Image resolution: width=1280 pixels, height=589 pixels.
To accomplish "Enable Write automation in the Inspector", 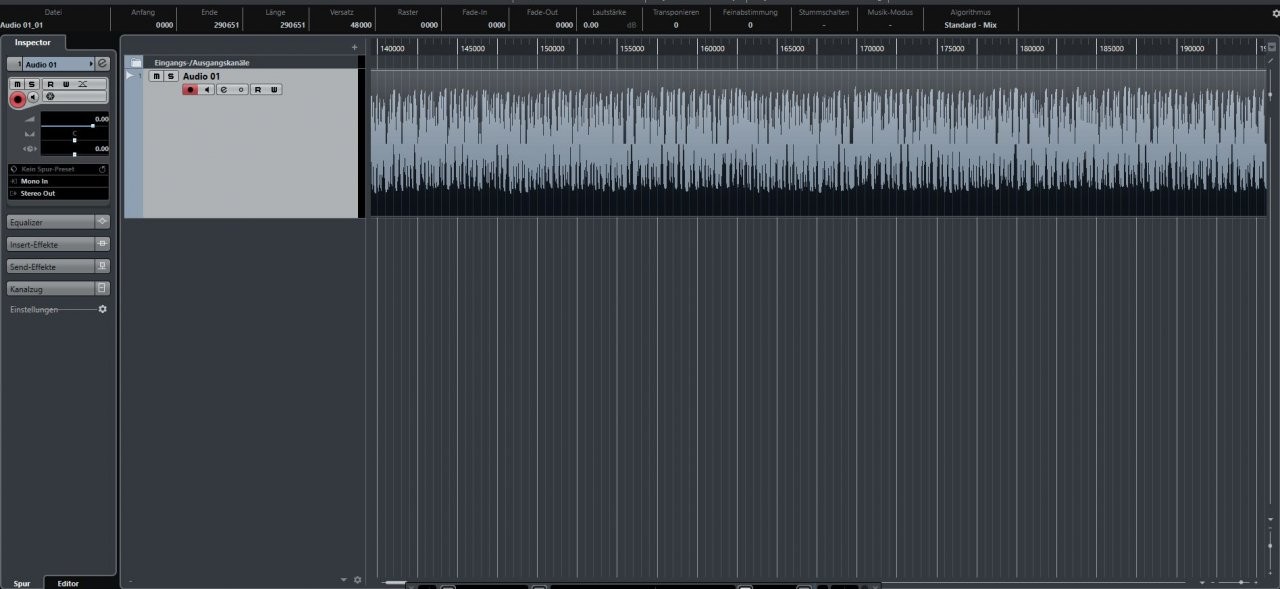I will coord(66,84).
